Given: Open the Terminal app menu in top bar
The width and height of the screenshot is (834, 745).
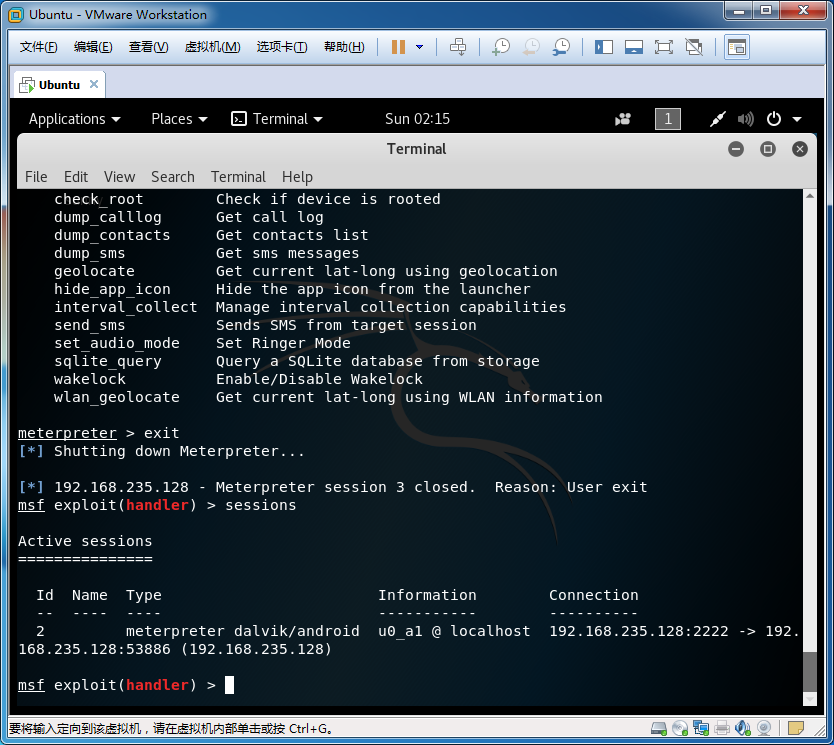Looking at the screenshot, I should point(277,119).
